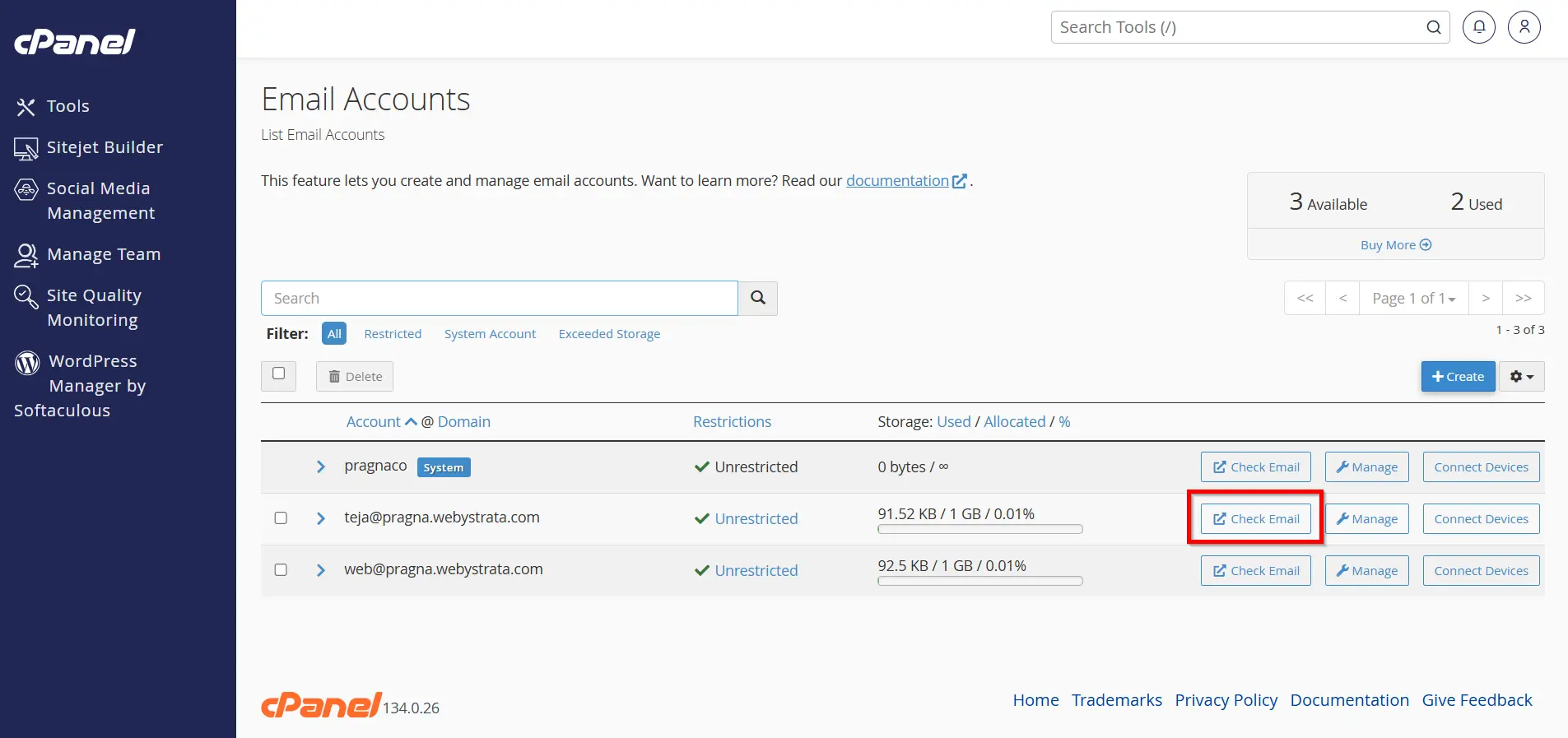The width and height of the screenshot is (1568, 738).
Task: Expand the pragnaco account row
Action: [321, 466]
